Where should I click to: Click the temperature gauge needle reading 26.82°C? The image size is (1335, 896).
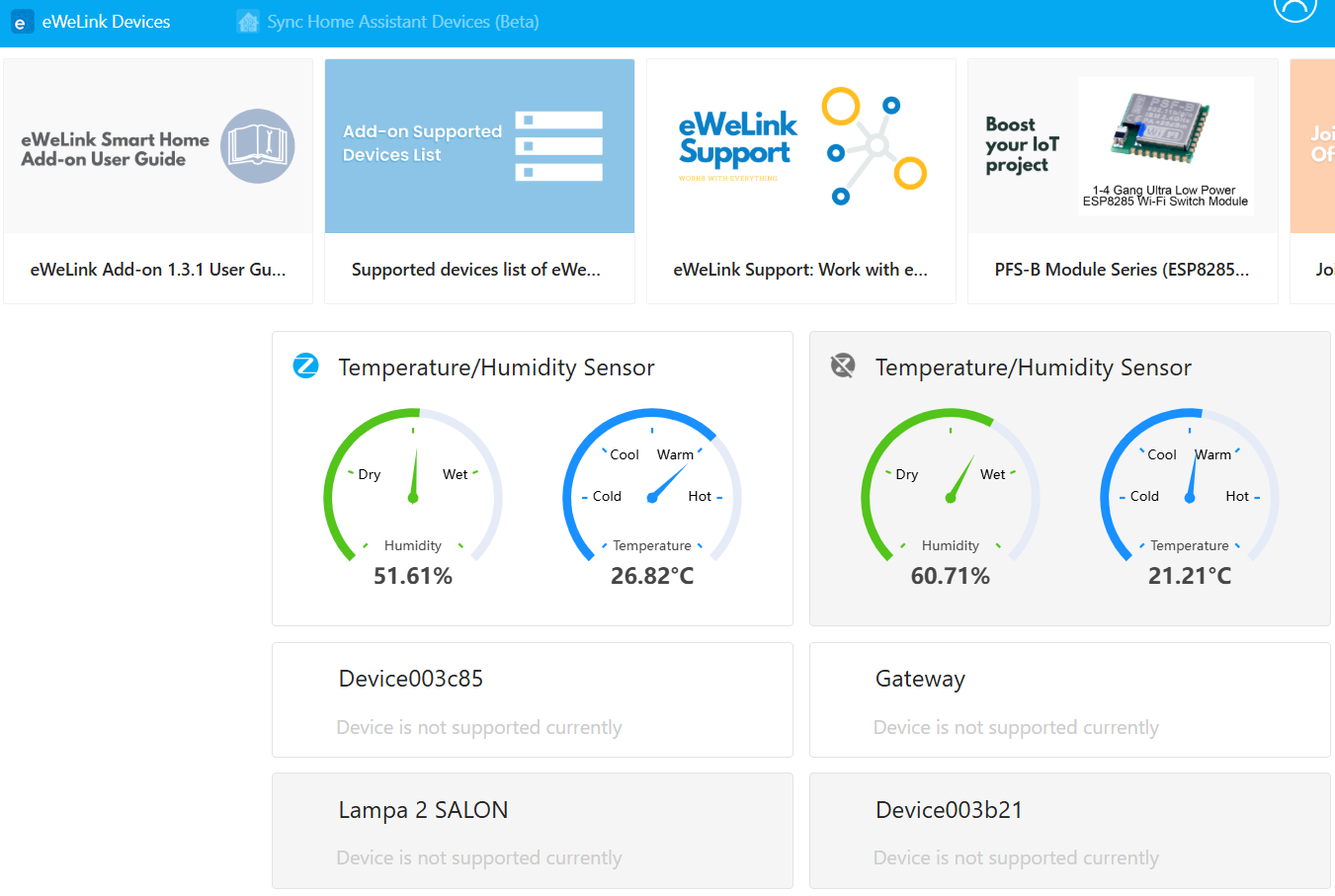click(667, 483)
